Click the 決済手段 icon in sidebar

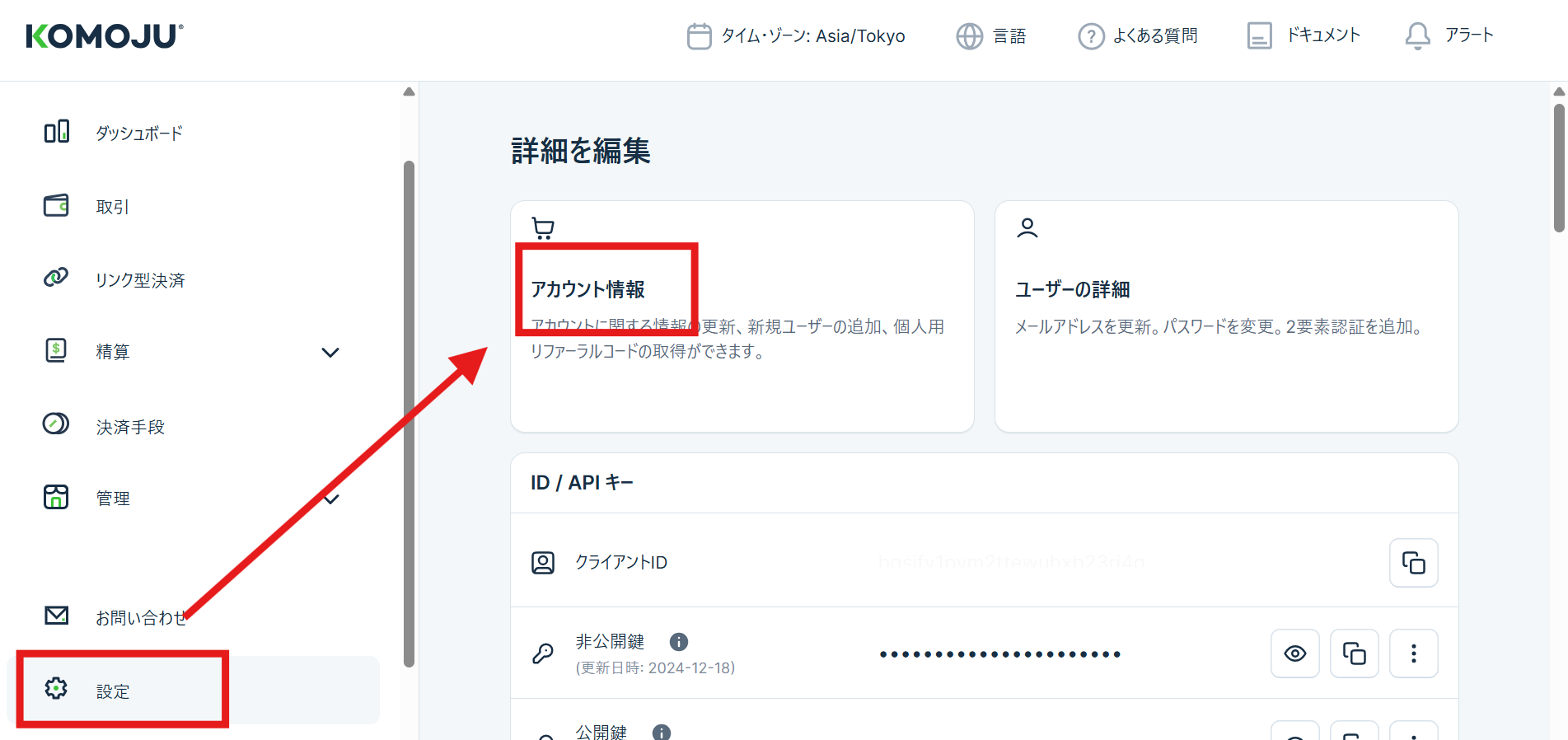[x=56, y=424]
